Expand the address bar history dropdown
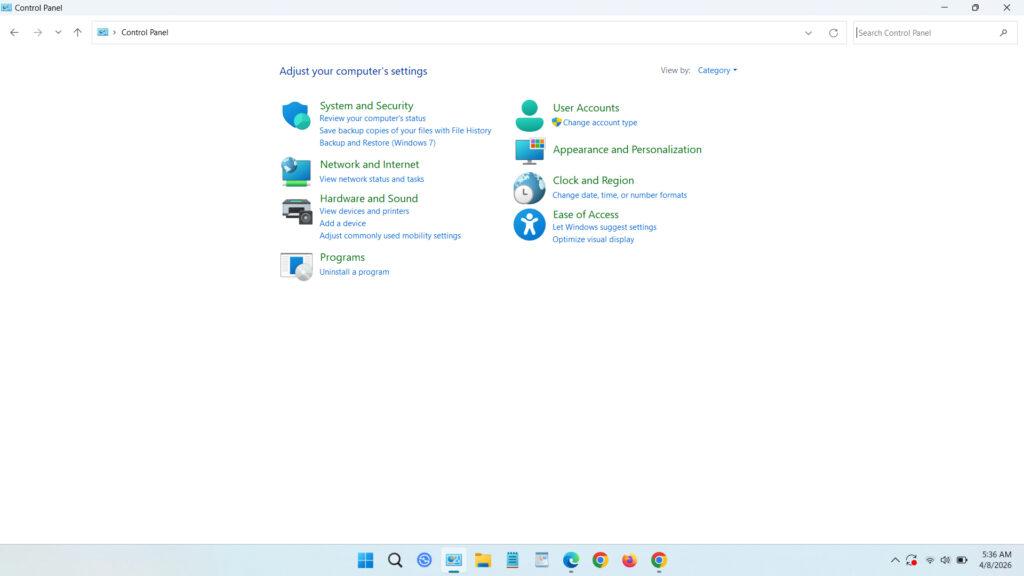Image resolution: width=1024 pixels, height=576 pixels. 808,32
